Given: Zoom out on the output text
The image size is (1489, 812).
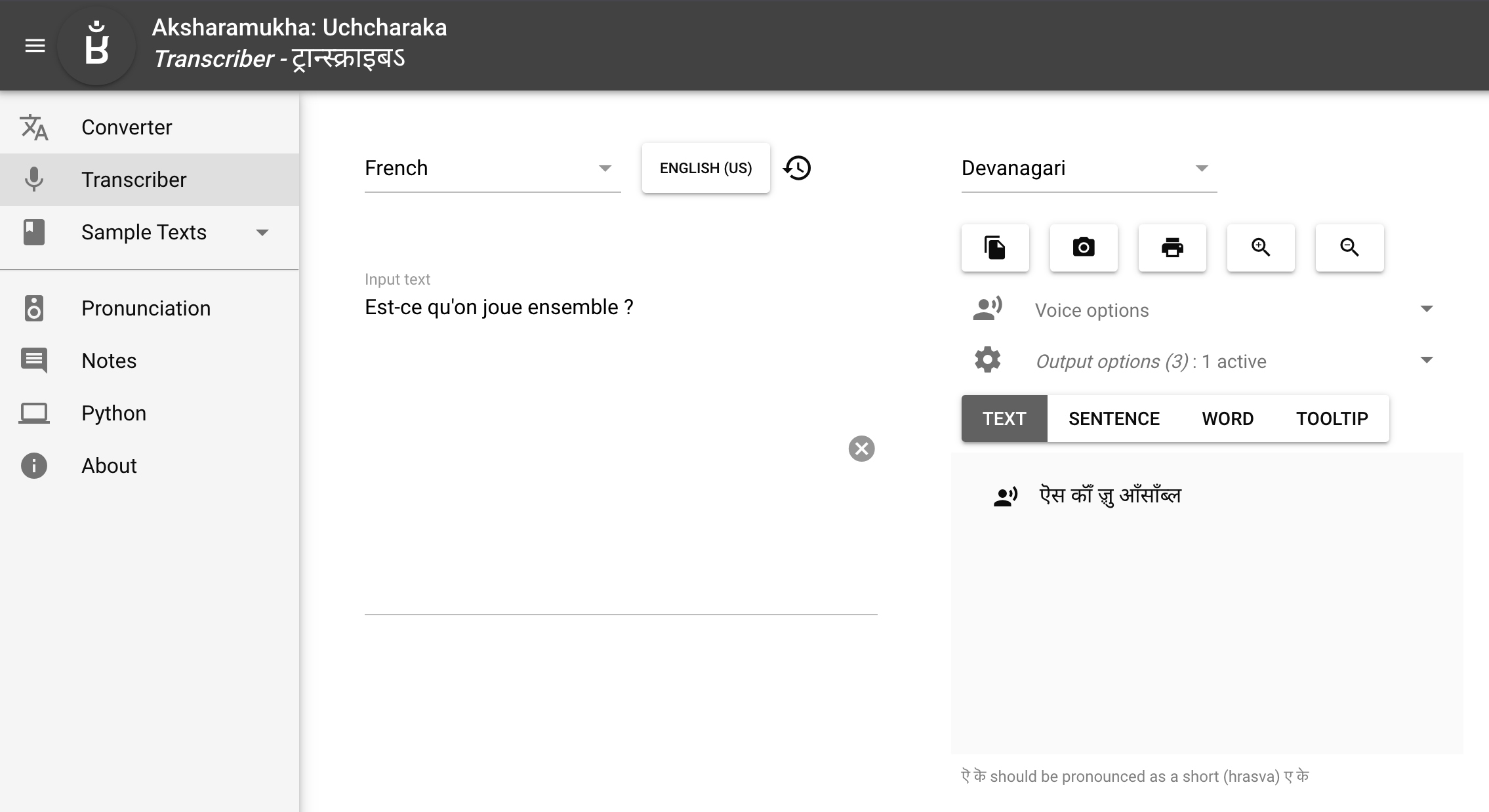Looking at the screenshot, I should point(1349,247).
